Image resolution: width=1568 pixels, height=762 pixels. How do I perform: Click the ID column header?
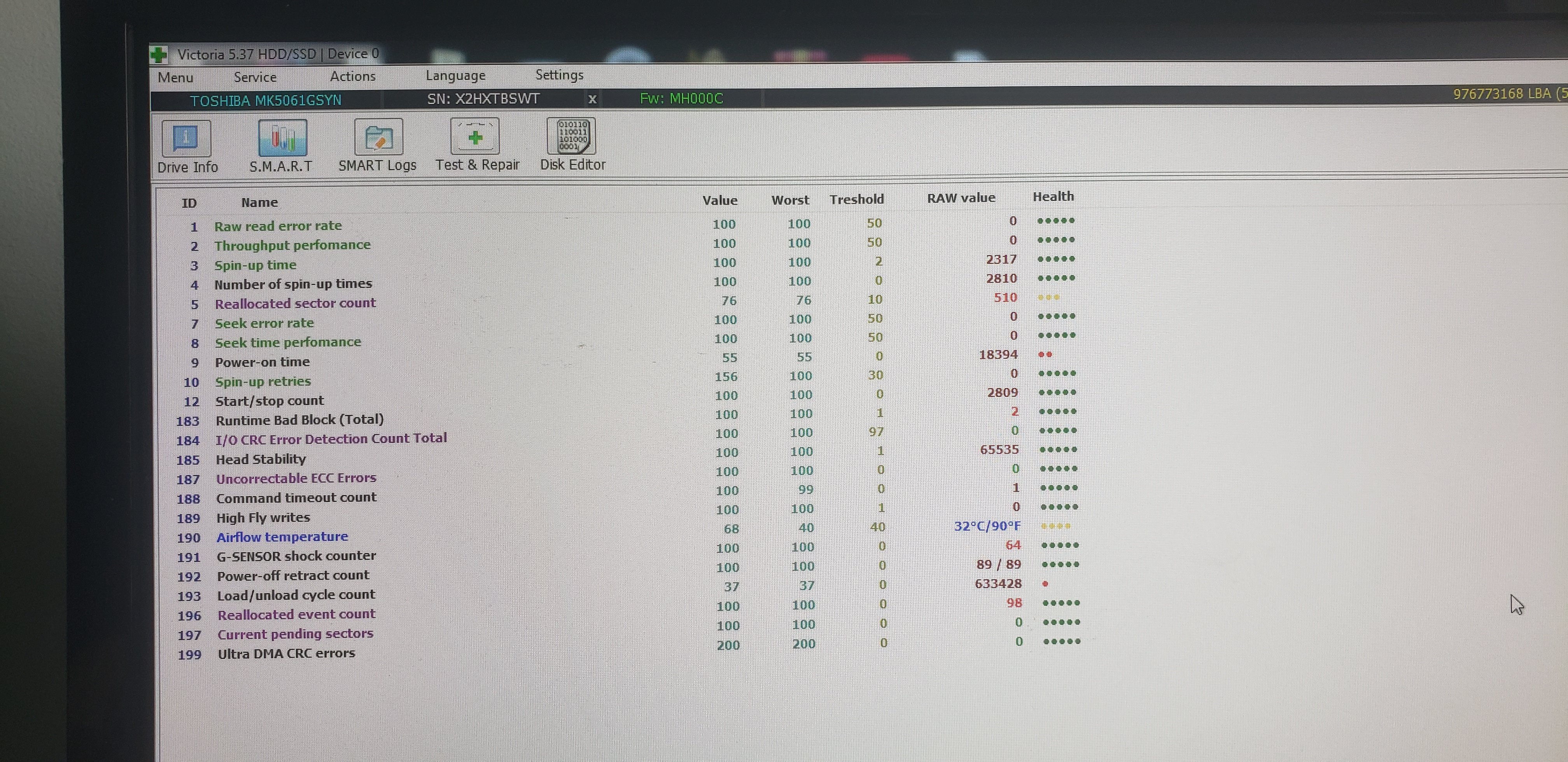coord(189,203)
